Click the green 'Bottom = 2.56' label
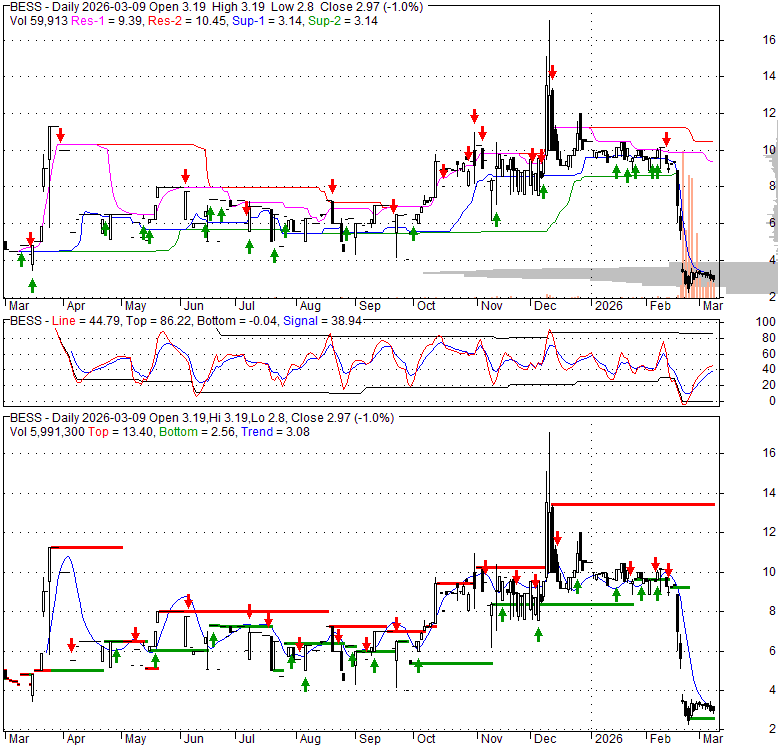780x745 pixels. 197,432
